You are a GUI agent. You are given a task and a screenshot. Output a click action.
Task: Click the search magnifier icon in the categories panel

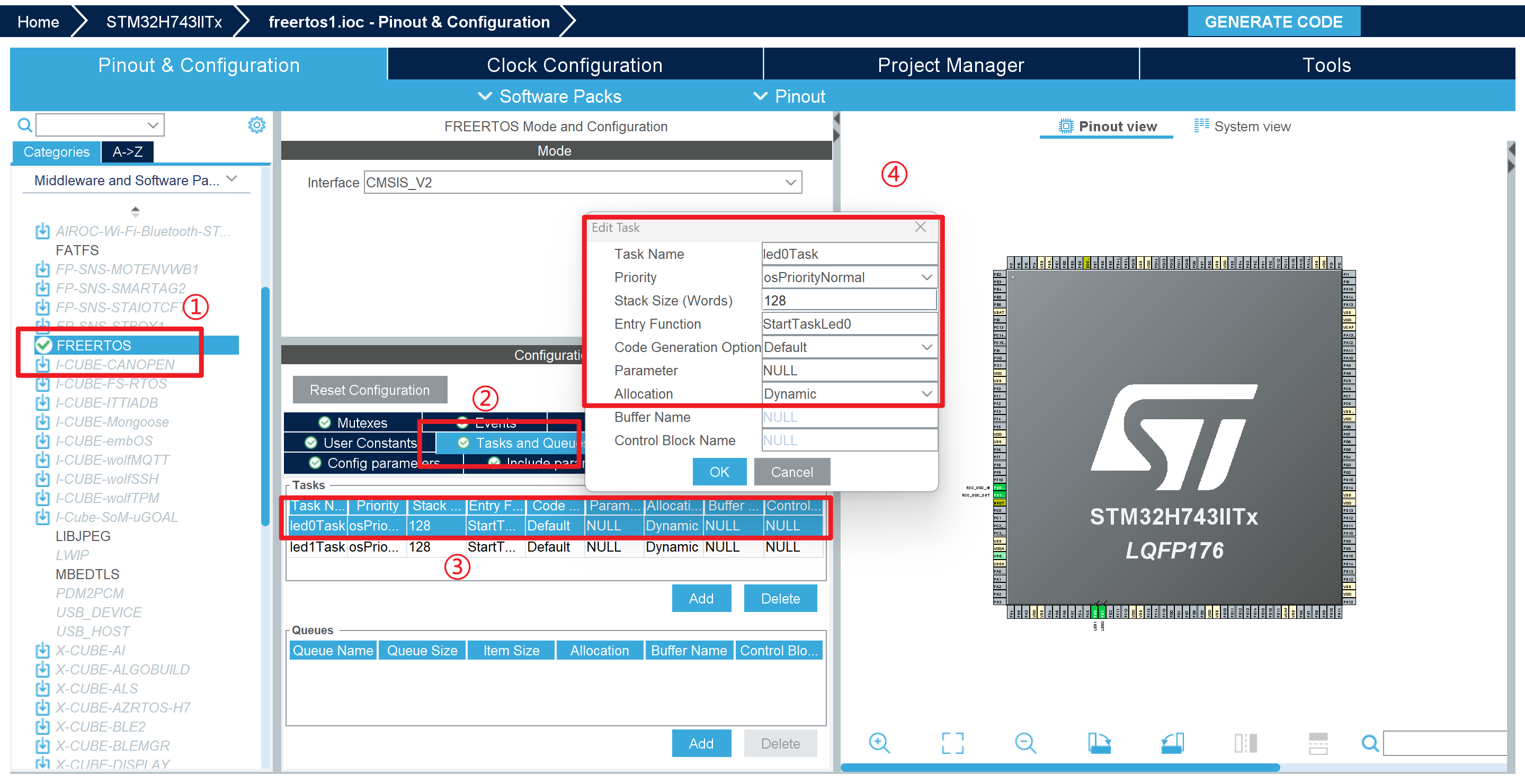click(x=24, y=125)
